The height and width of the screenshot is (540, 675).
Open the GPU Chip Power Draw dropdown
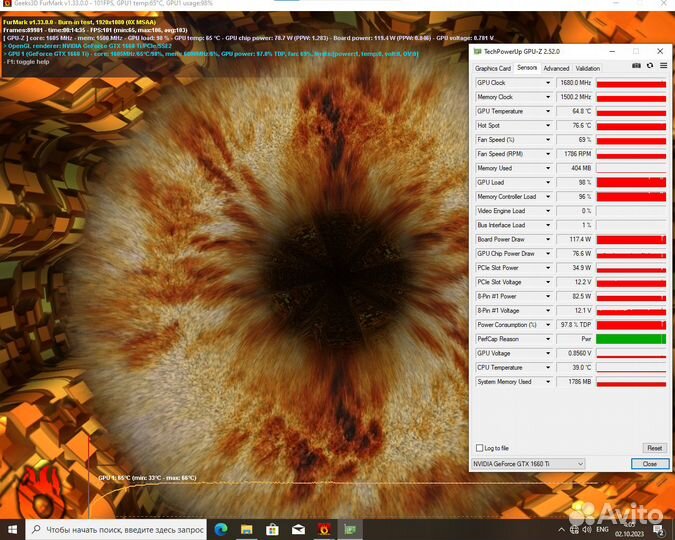[548, 253]
